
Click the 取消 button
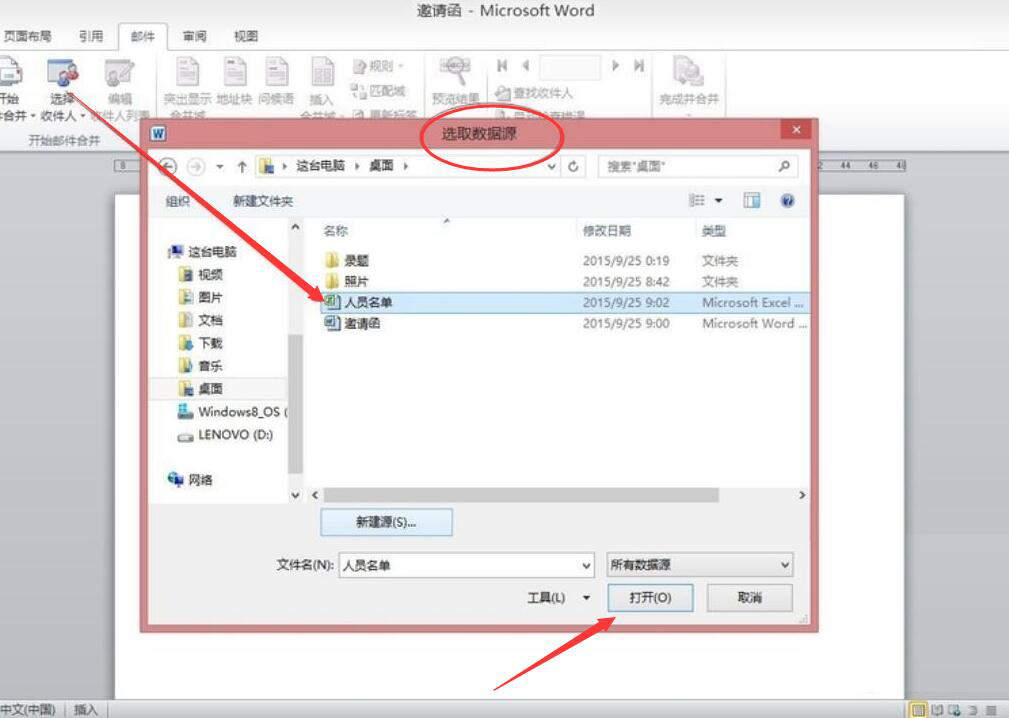750,598
